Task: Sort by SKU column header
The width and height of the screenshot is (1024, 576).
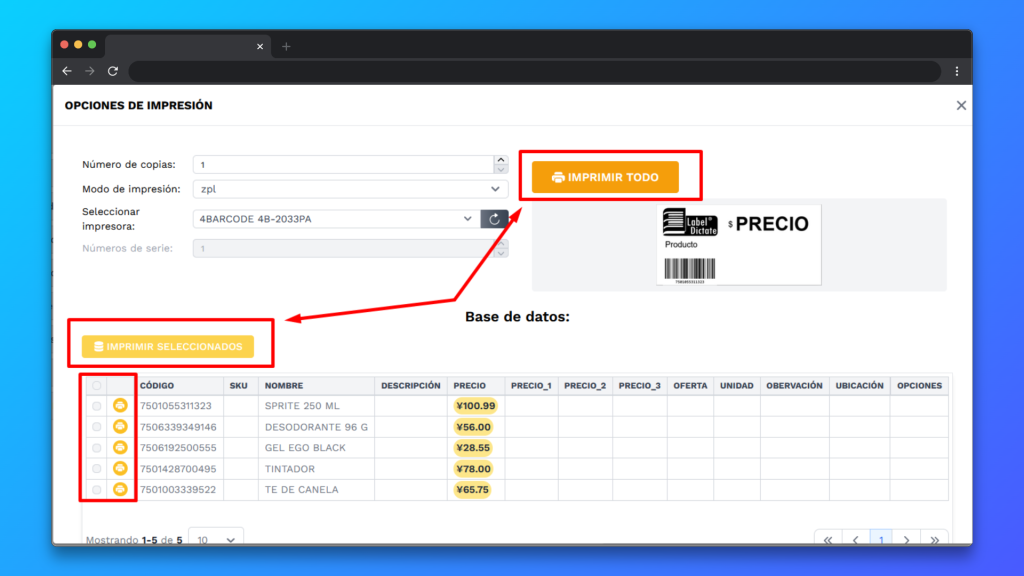Action: pyautogui.click(x=238, y=385)
